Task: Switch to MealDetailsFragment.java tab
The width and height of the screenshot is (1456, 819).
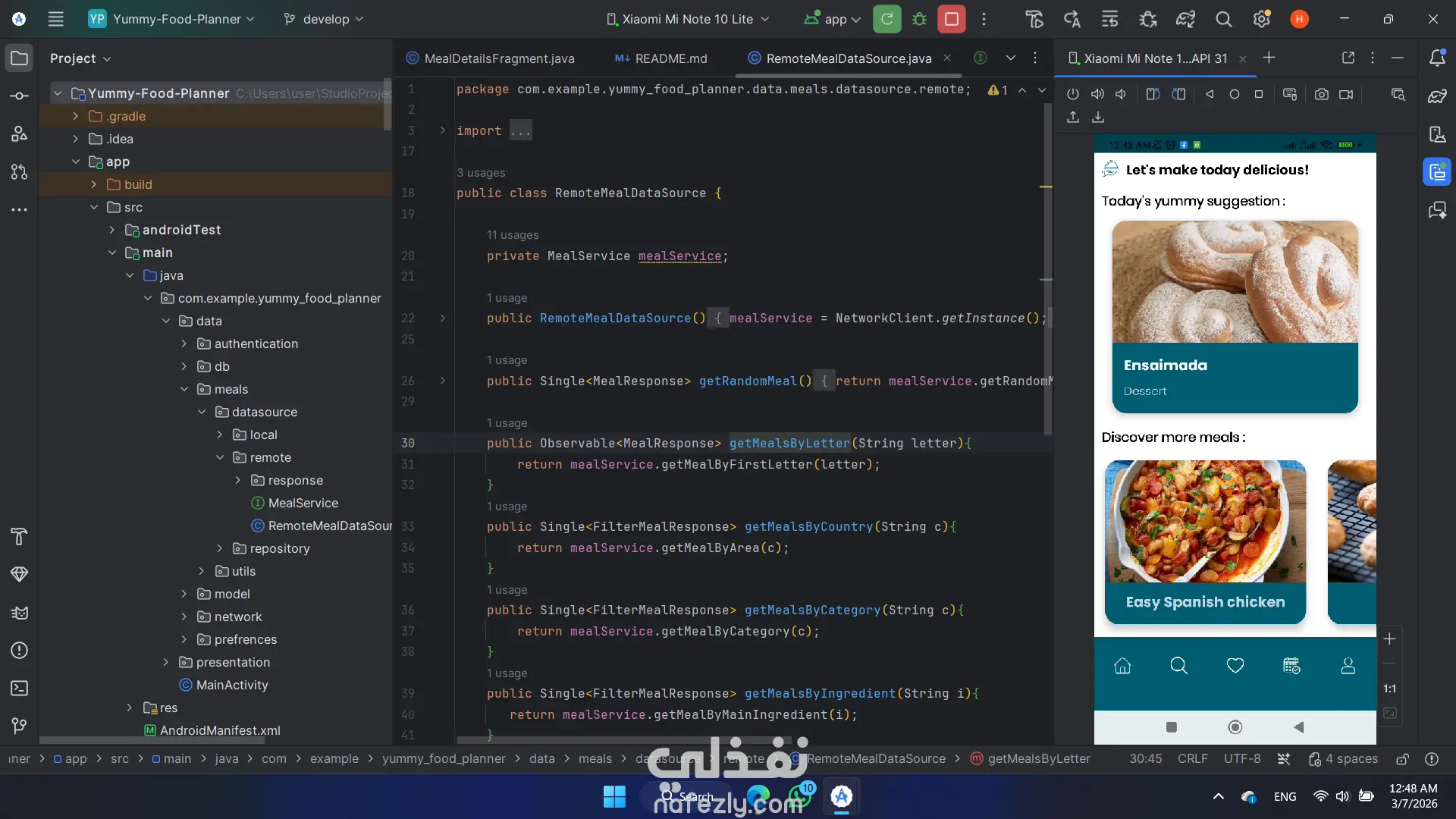Action: 498,58
